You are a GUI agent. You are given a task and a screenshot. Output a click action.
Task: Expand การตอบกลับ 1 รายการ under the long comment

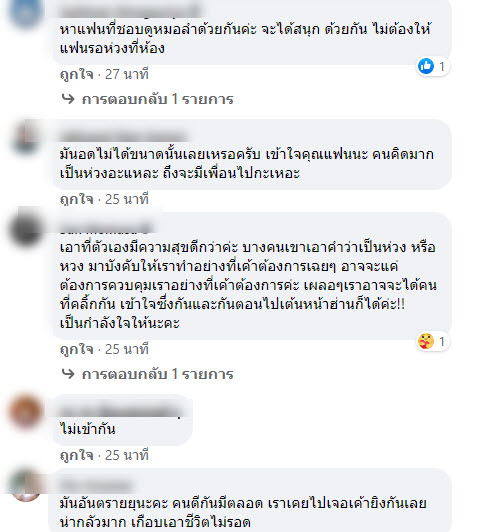[157, 374]
